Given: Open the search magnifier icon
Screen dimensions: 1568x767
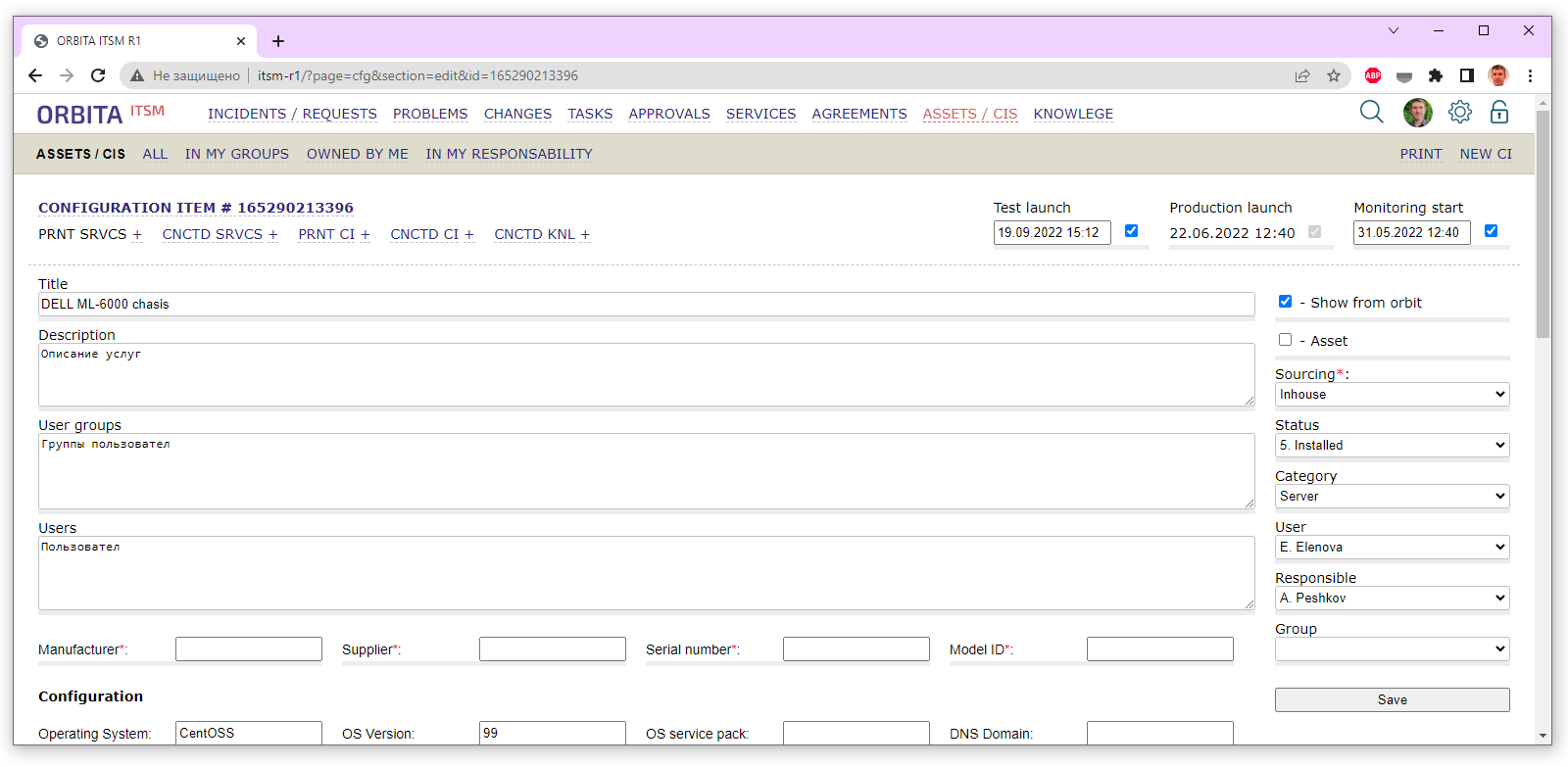Looking at the screenshot, I should [x=1371, y=113].
